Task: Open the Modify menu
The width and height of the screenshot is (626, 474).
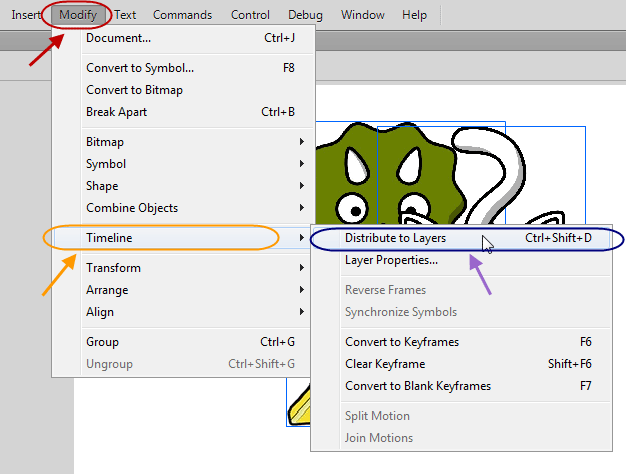Action: [78, 15]
